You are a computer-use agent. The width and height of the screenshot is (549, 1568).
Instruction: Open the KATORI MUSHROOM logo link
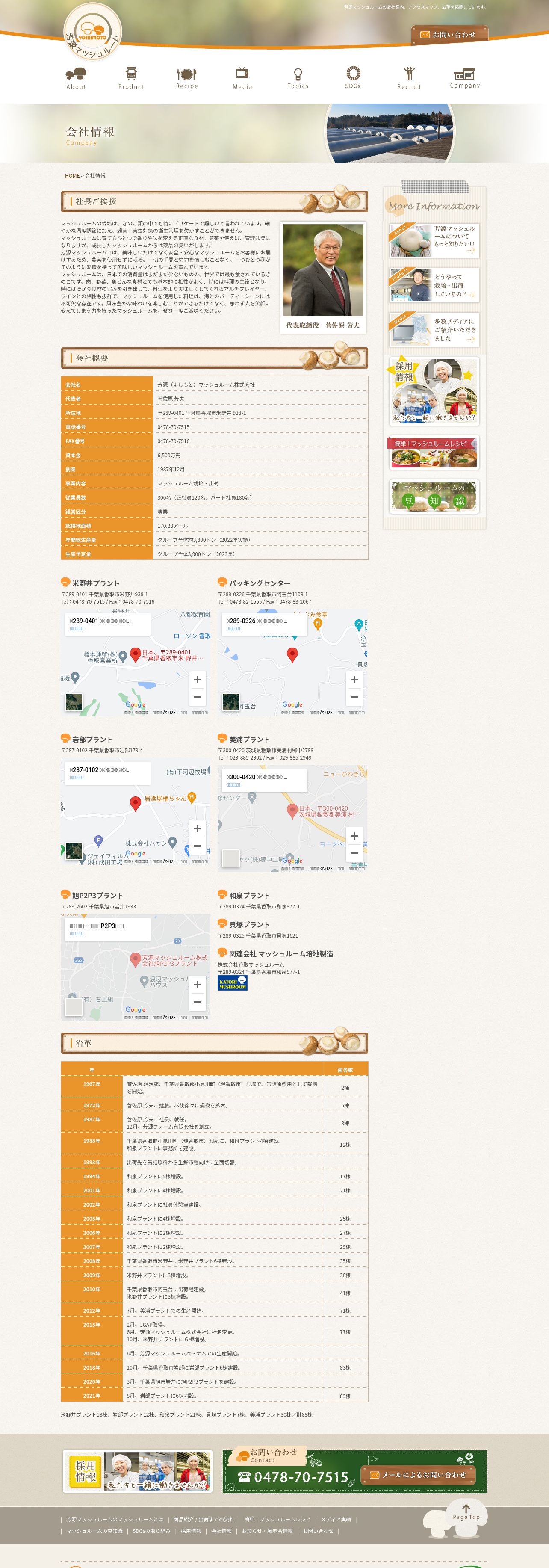(x=233, y=984)
